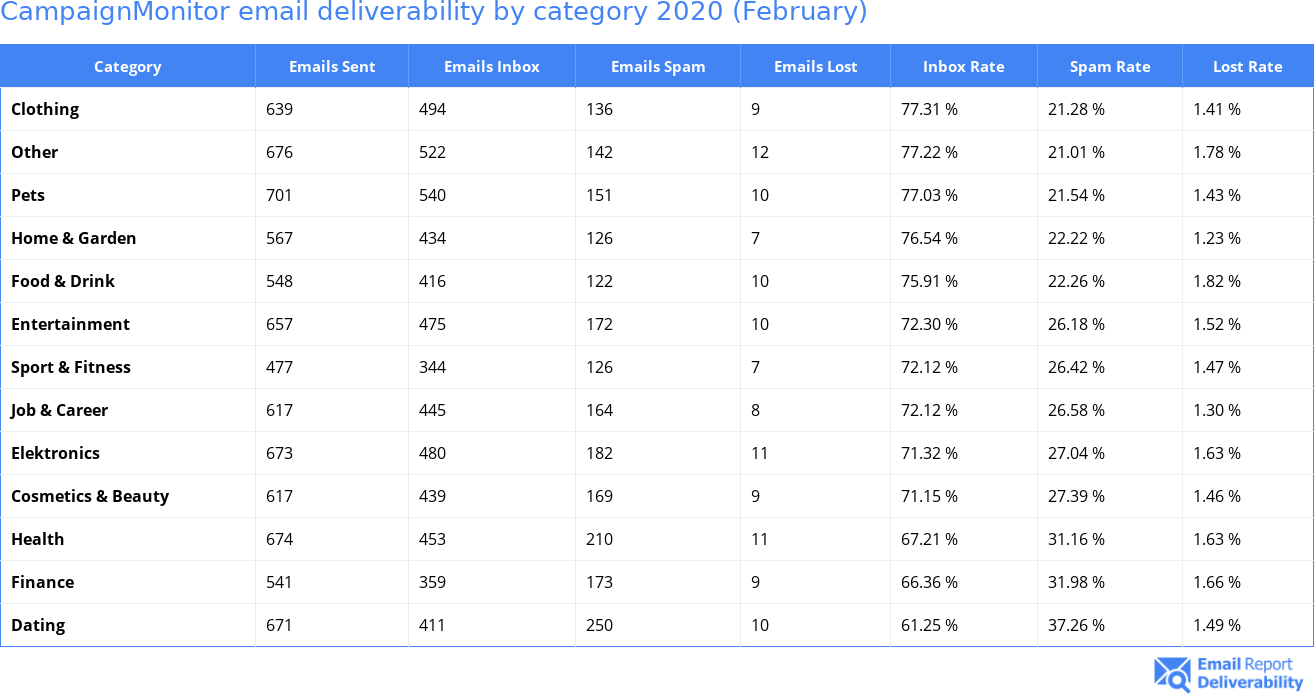Select the Pets category cell
This screenshot has width=1314, height=694.
(x=28, y=195)
